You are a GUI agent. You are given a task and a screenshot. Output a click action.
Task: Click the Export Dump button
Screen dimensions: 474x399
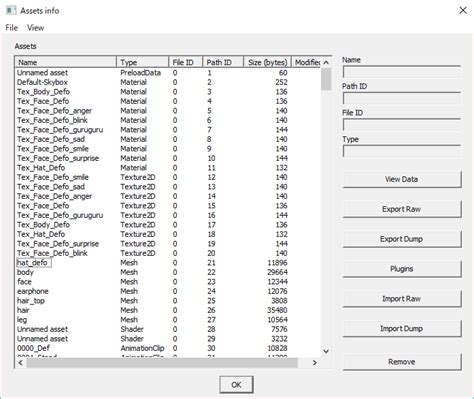(x=402, y=239)
